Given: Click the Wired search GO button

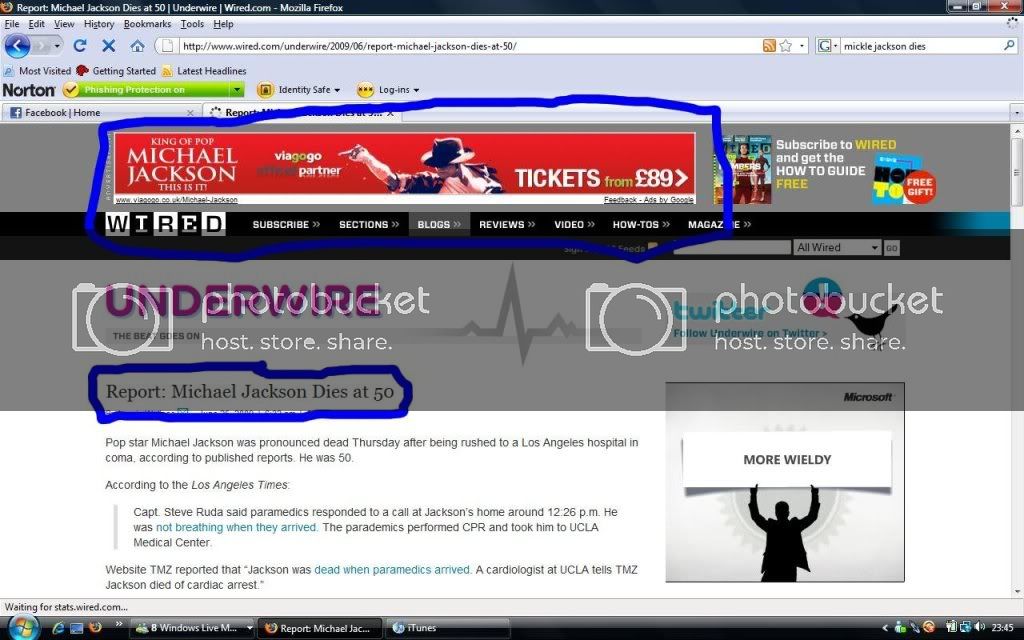Looking at the screenshot, I should pos(891,248).
